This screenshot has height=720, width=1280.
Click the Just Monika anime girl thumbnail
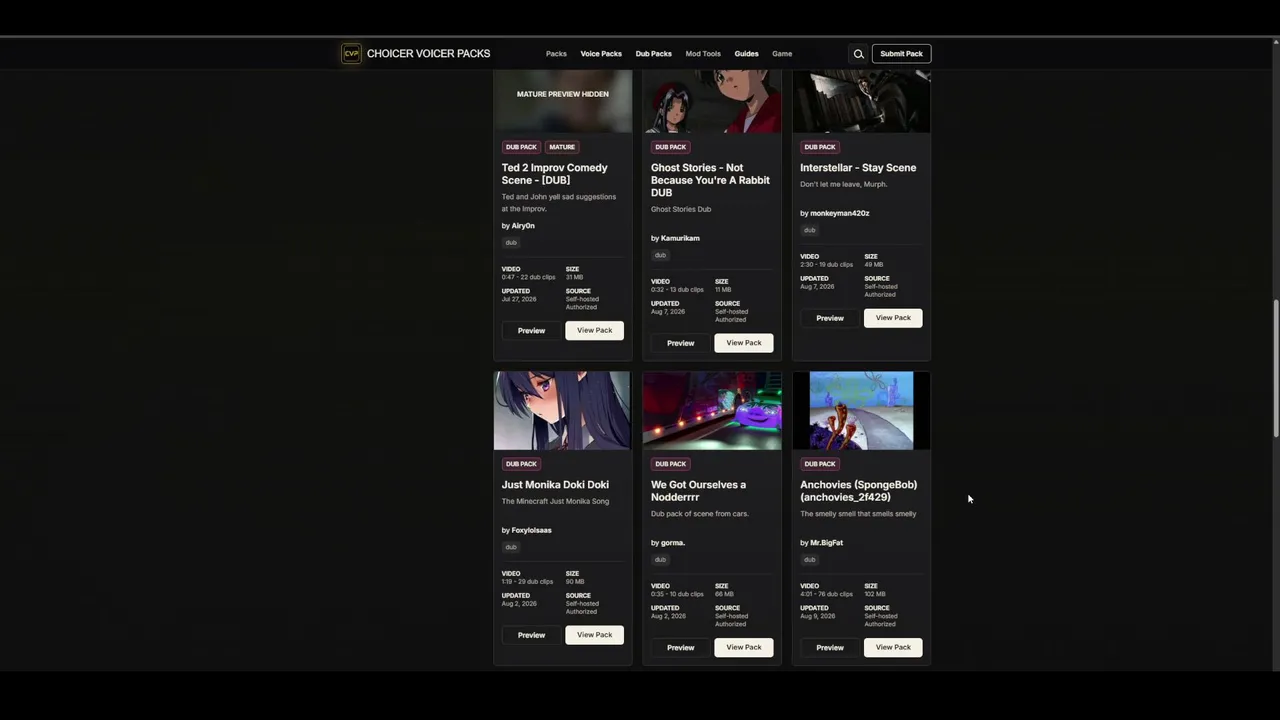pyautogui.click(x=563, y=411)
